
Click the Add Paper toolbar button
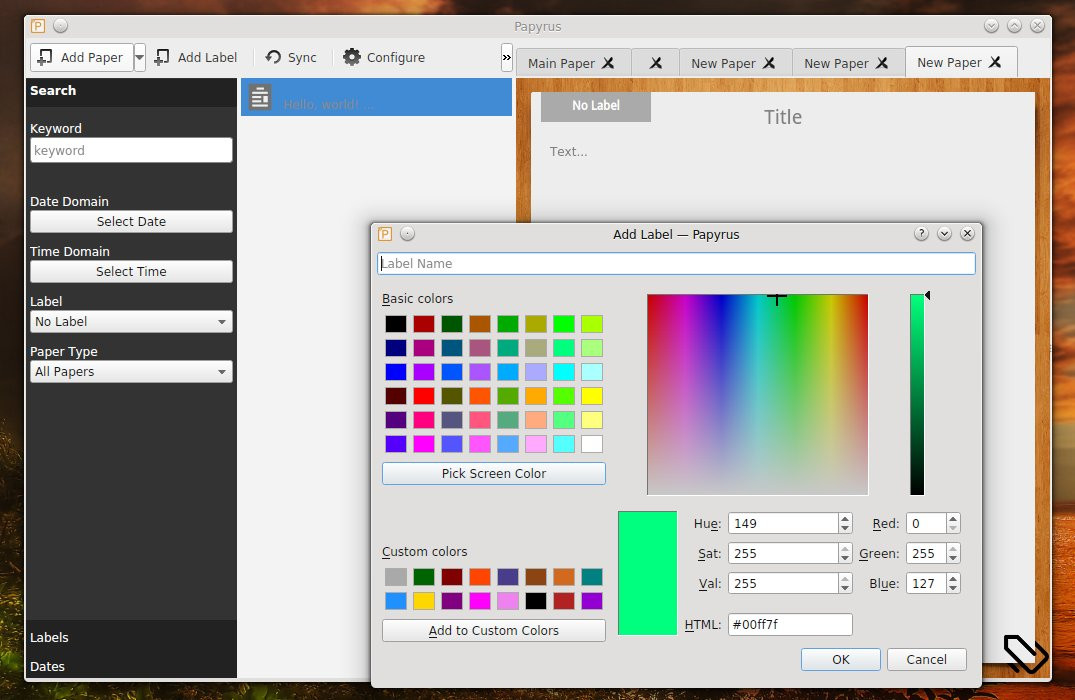click(82, 58)
